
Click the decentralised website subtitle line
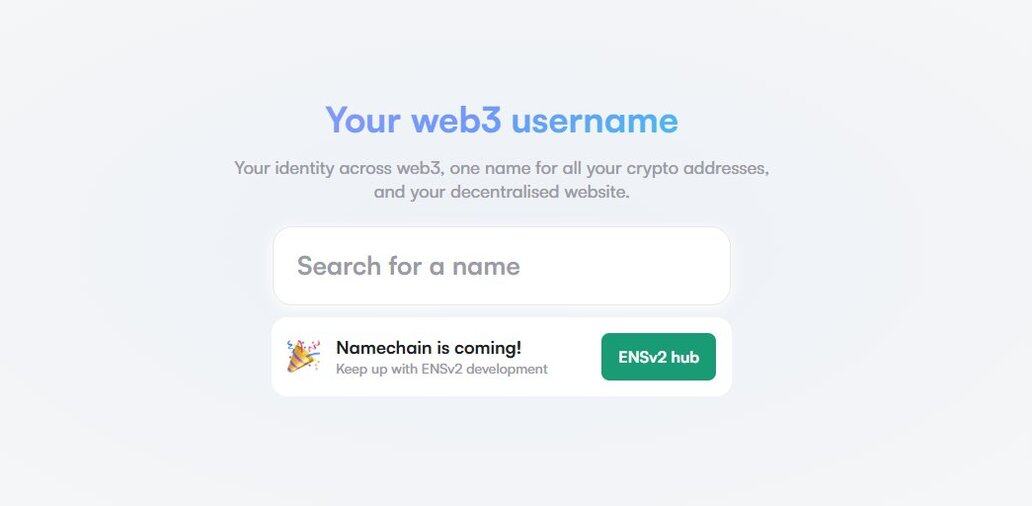pos(502,192)
